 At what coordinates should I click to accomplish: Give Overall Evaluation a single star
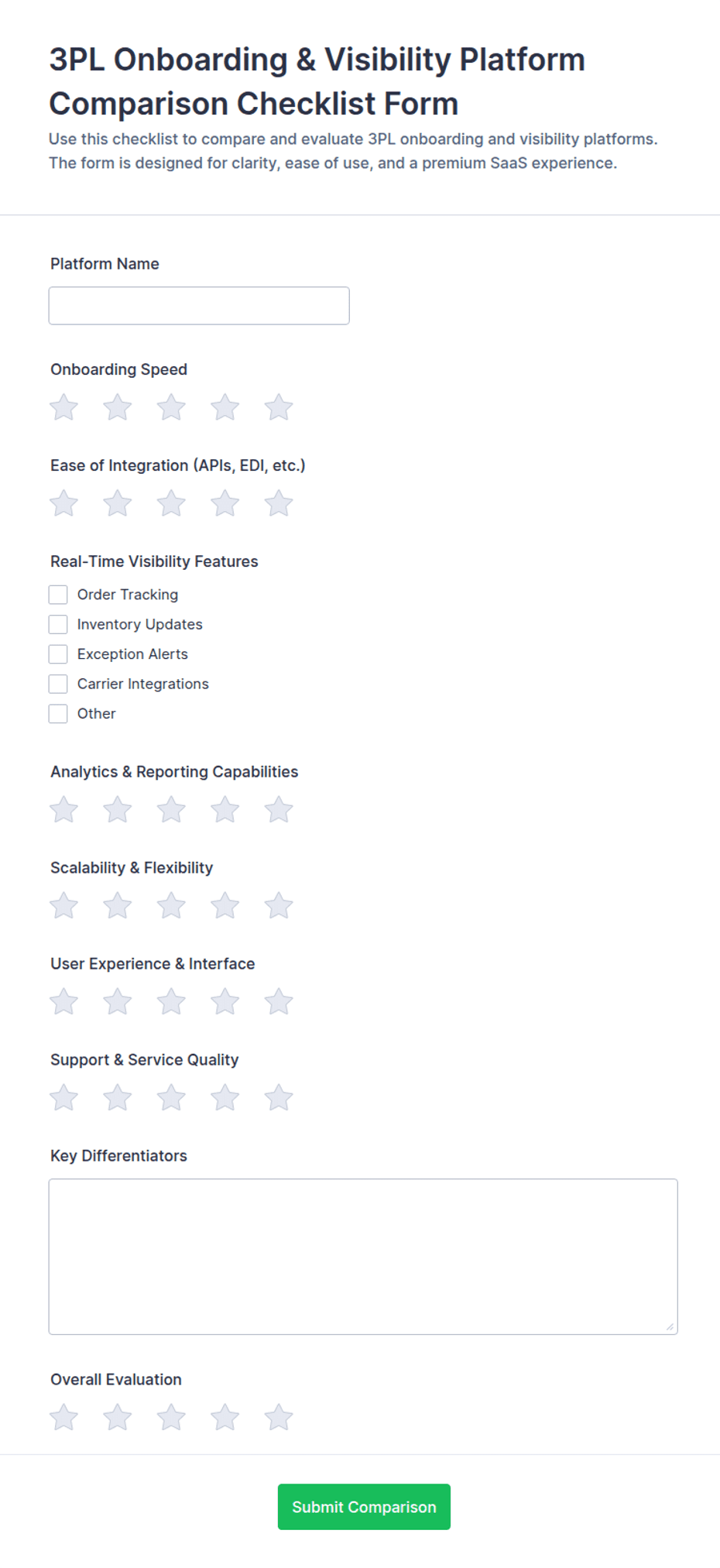(64, 1418)
